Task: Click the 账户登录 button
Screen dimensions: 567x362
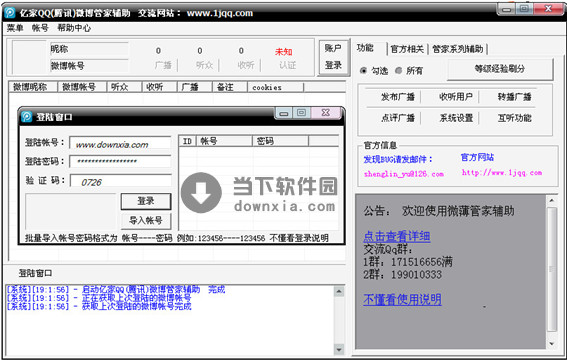Action: (x=333, y=57)
